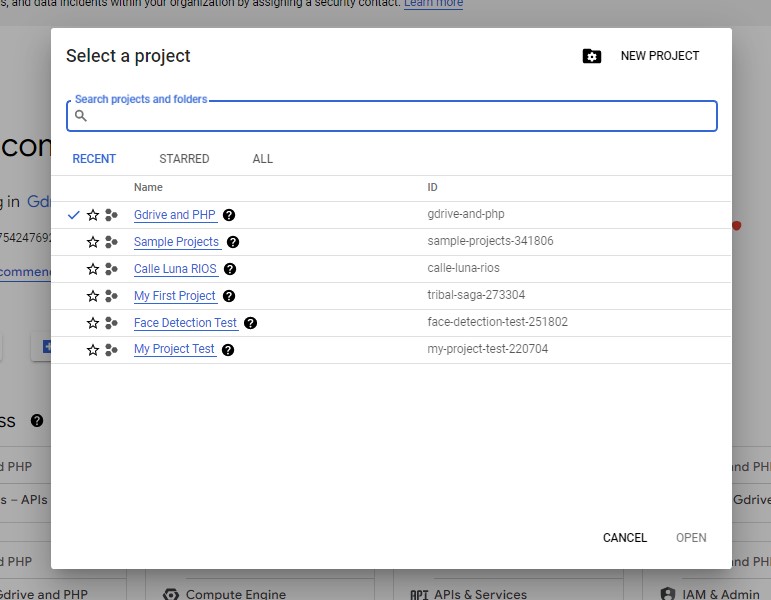Open APIs & Services in background page
771x600 pixels.
(x=480, y=594)
